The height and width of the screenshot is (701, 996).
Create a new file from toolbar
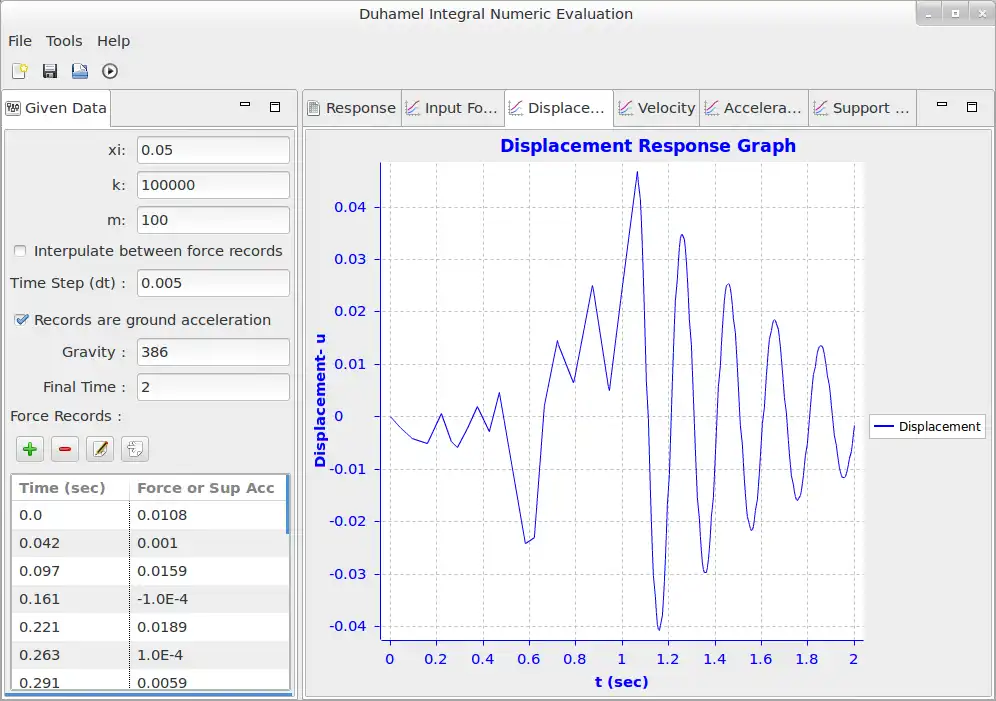[x=20, y=71]
